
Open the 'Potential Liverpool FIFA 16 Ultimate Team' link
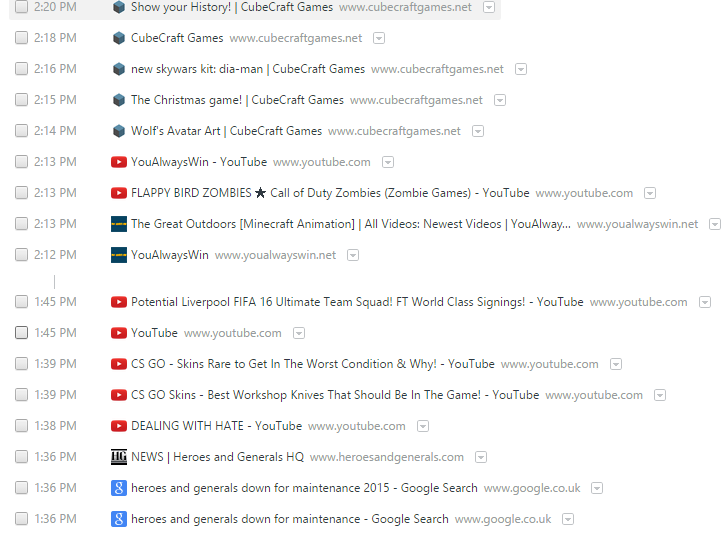click(x=357, y=302)
